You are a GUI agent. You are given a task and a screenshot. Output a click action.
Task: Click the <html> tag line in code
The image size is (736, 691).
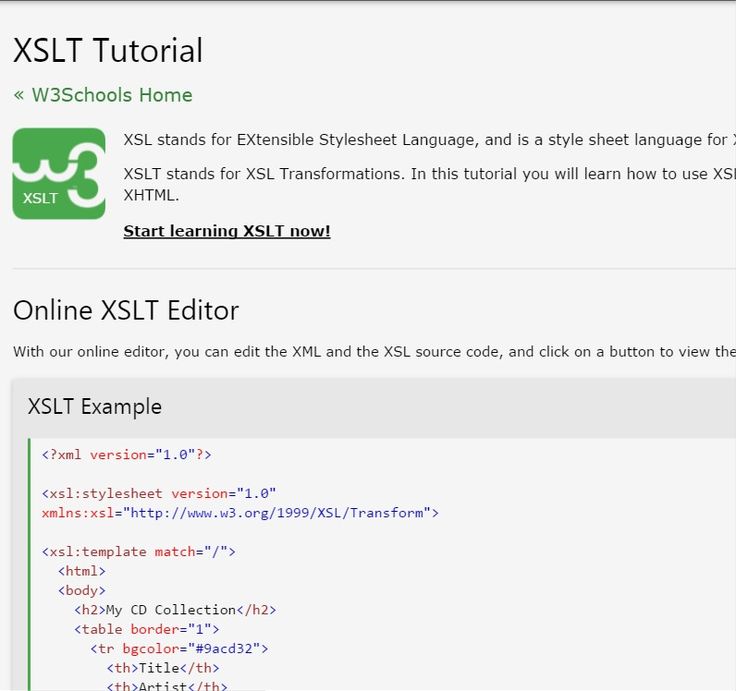82,571
